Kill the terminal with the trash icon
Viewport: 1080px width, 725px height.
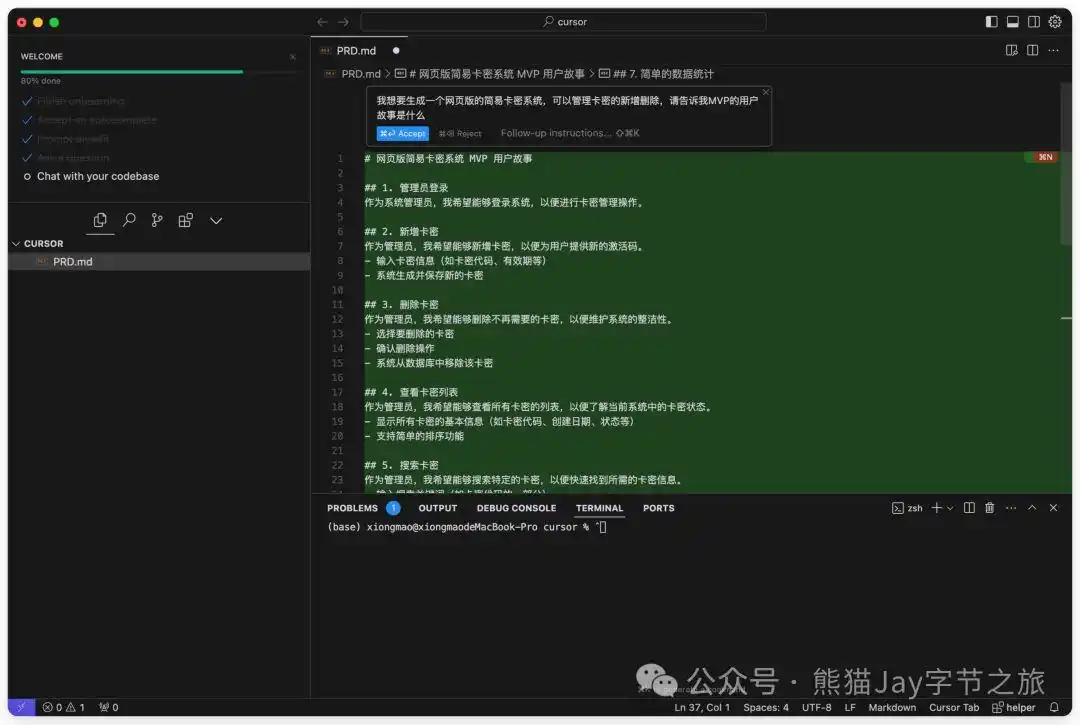[989, 507]
